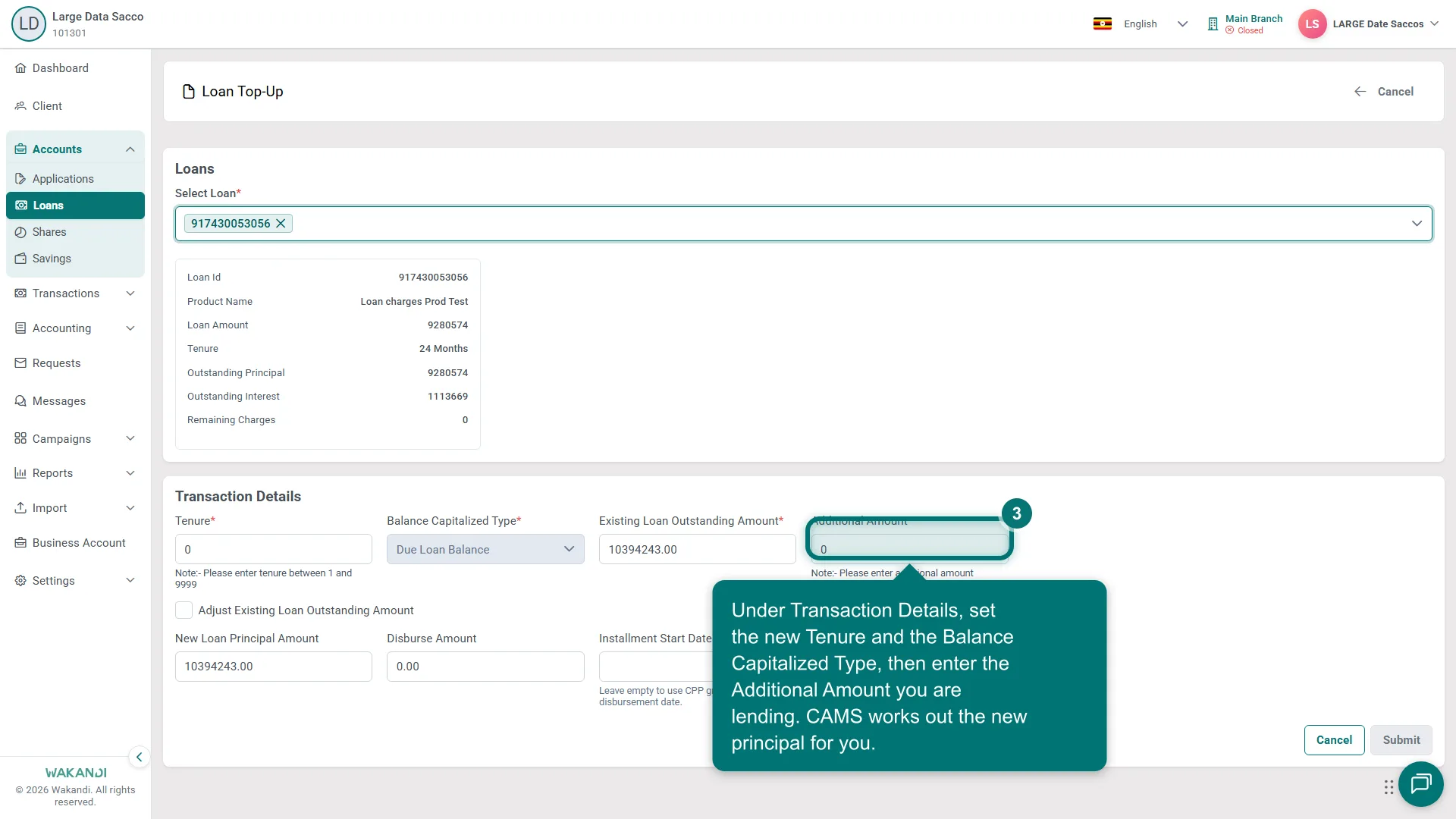1456x819 pixels.
Task: Collapse the sidebar with the arrow button
Action: click(x=139, y=757)
